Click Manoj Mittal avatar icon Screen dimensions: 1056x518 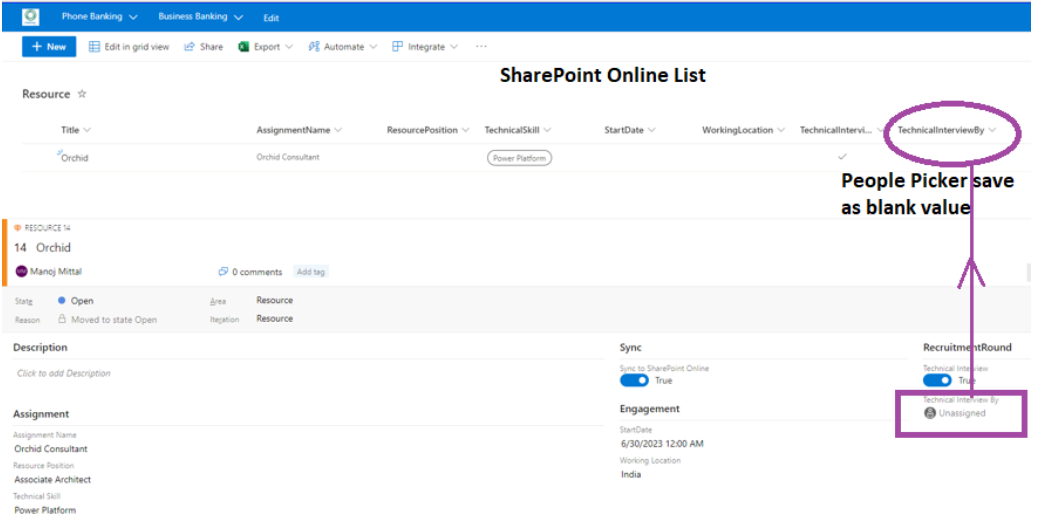coord(22,271)
